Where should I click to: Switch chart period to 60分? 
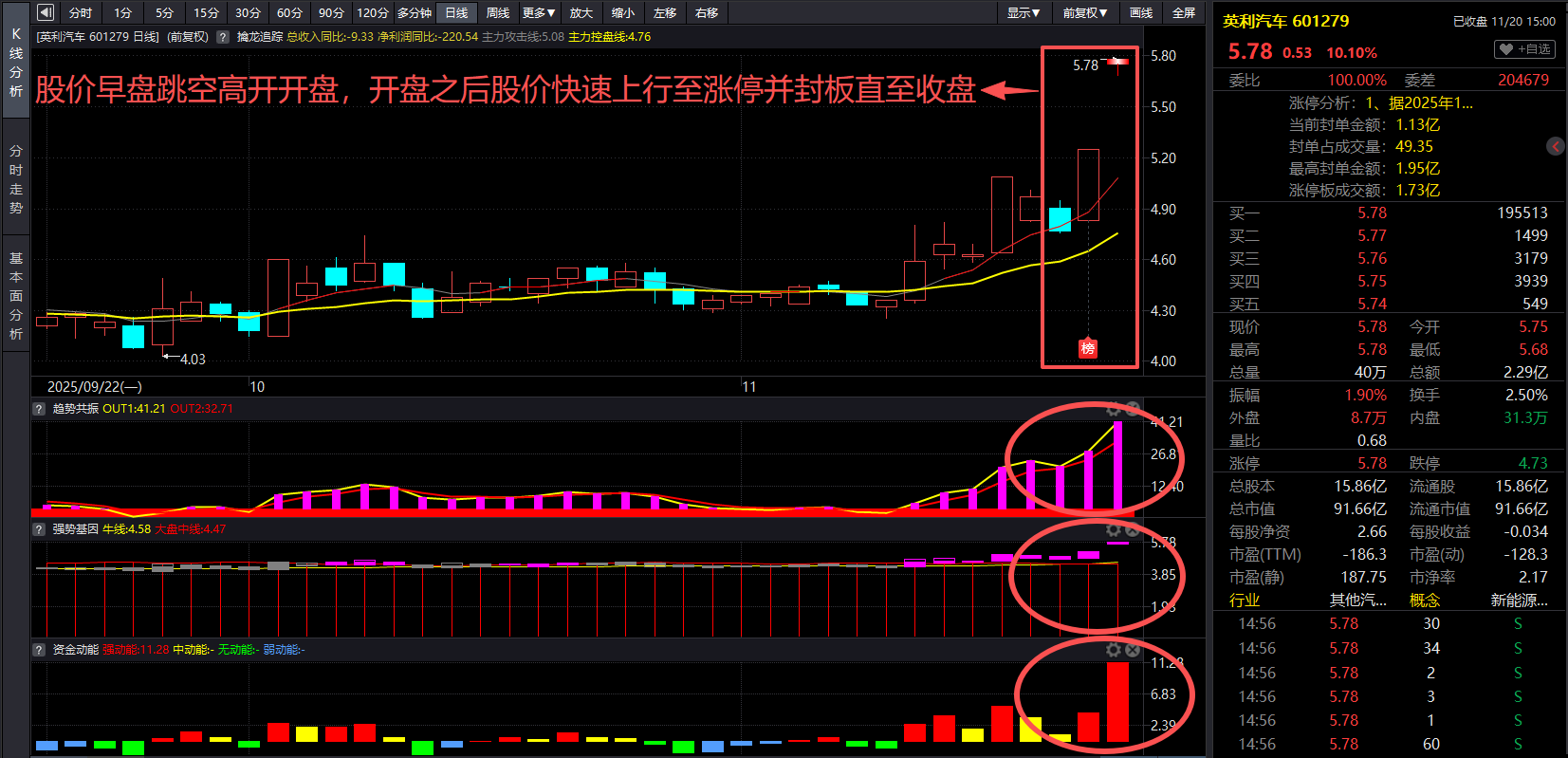tap(289, 12)
